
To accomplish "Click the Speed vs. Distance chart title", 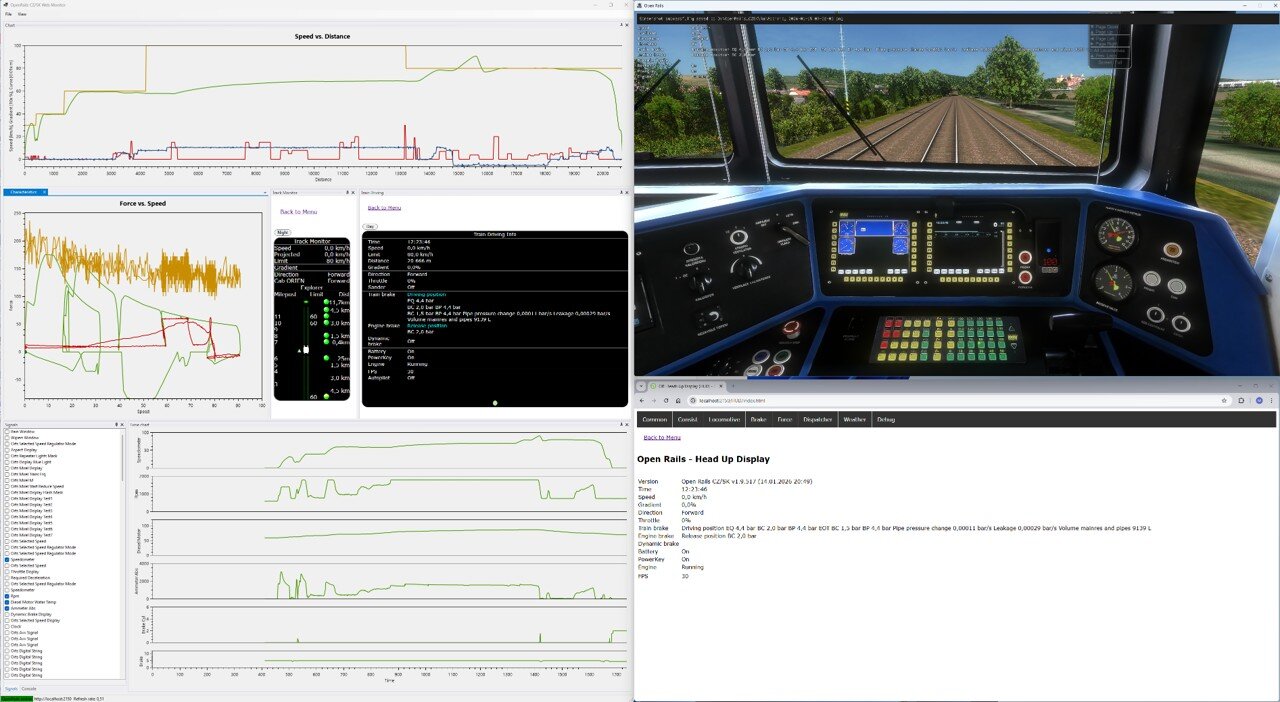I will (x=322, y=36).
